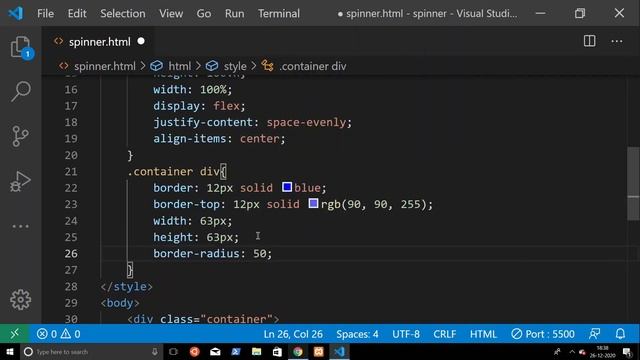Change indentation via Spaces: 4

(x=357, y=334)
